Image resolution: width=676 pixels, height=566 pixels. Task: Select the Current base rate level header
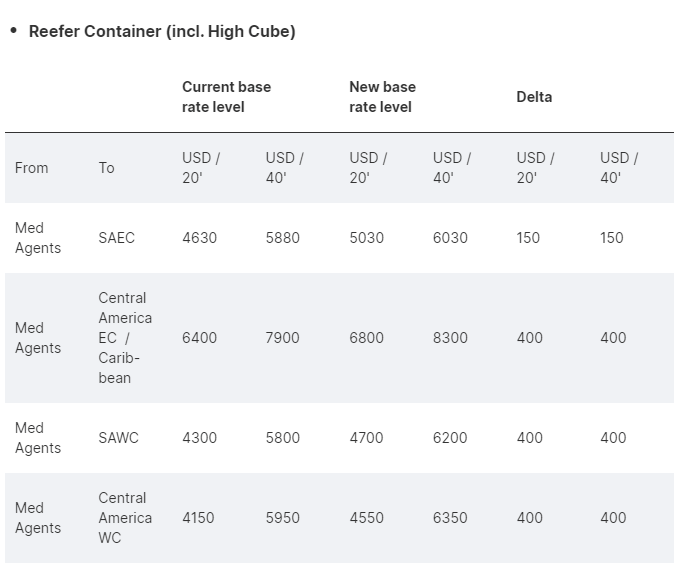click(x=226, y=97)
